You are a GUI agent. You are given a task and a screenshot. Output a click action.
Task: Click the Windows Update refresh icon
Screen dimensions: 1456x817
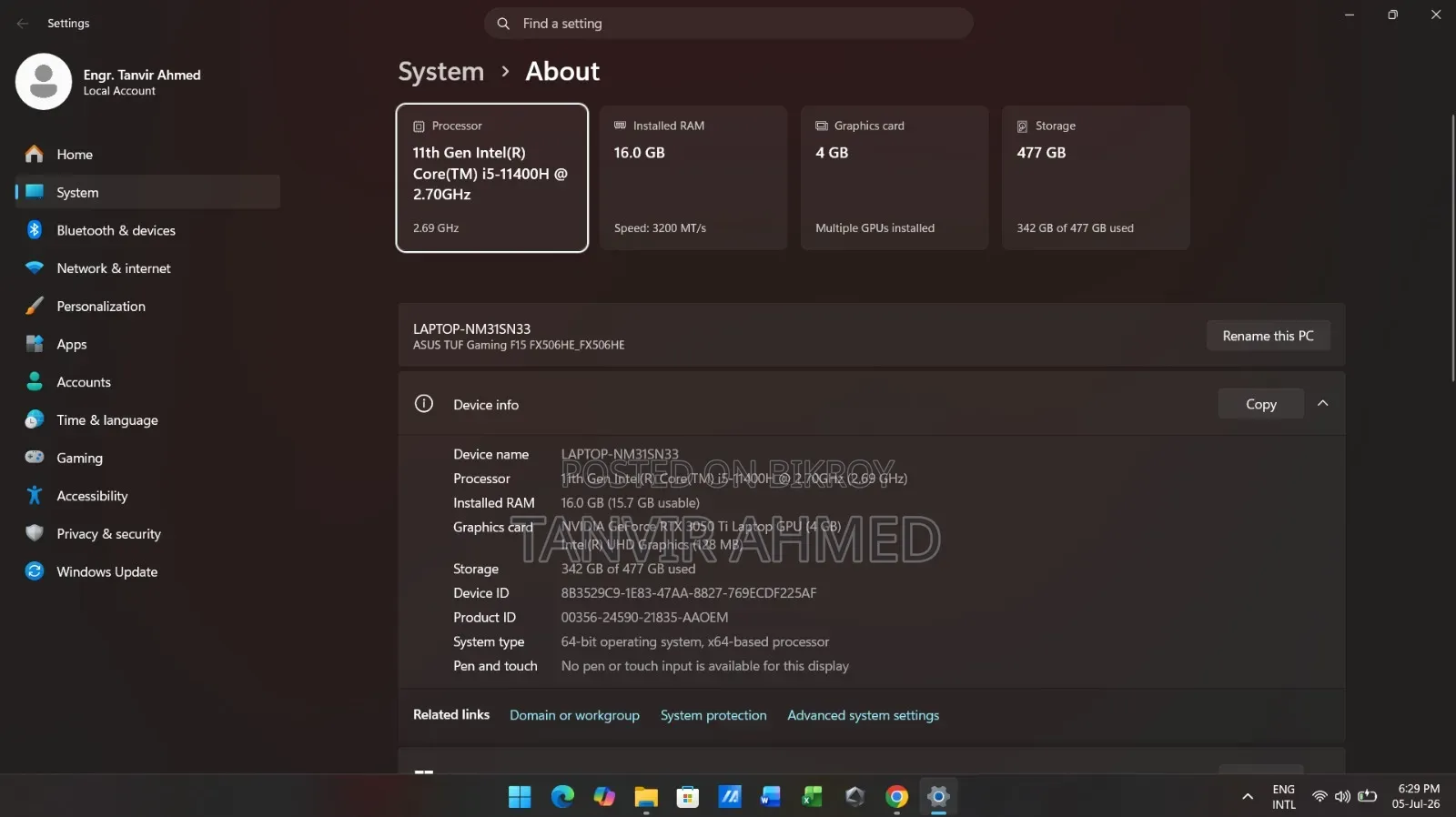tap(35, 571)
